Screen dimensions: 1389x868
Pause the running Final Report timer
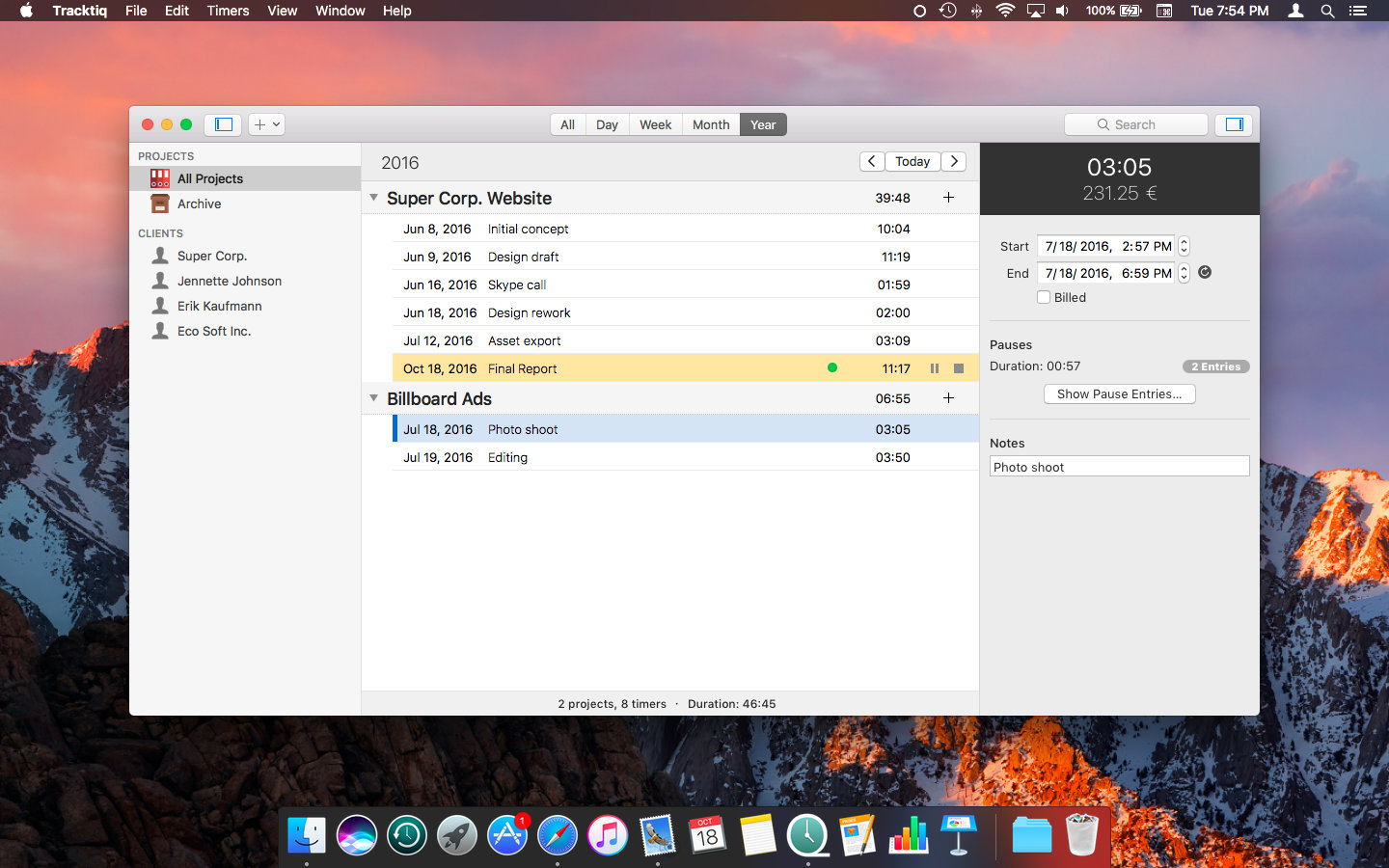tap(934, 367)
